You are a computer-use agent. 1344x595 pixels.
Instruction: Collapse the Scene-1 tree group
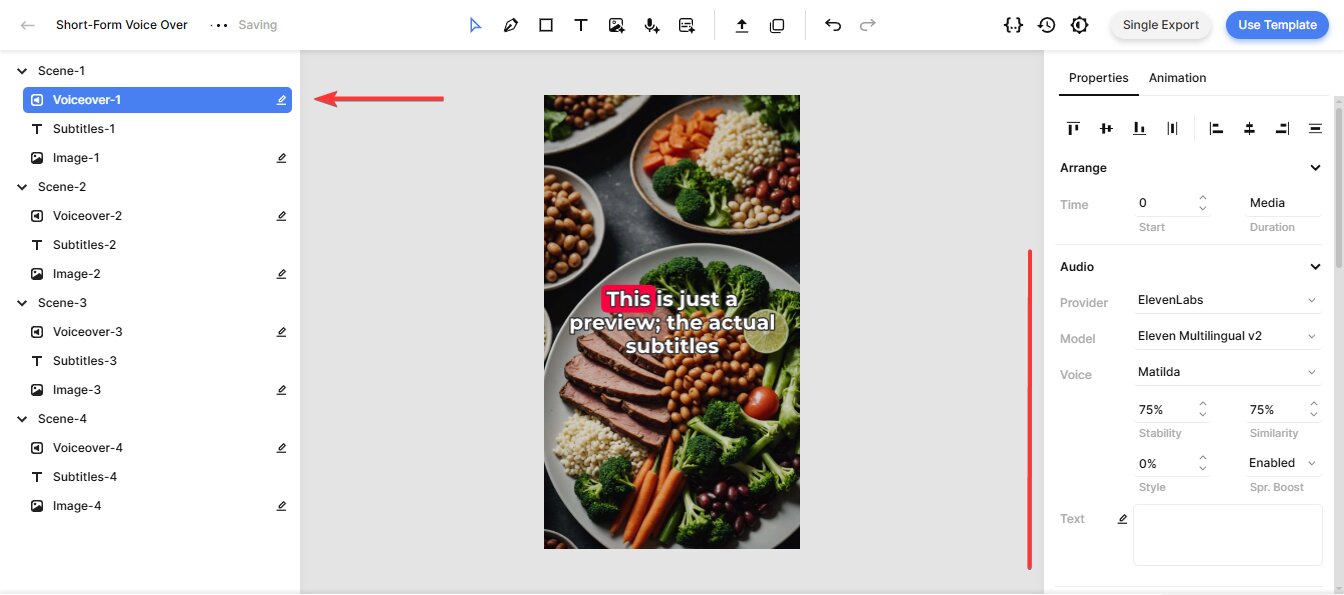tap(22, 71)
